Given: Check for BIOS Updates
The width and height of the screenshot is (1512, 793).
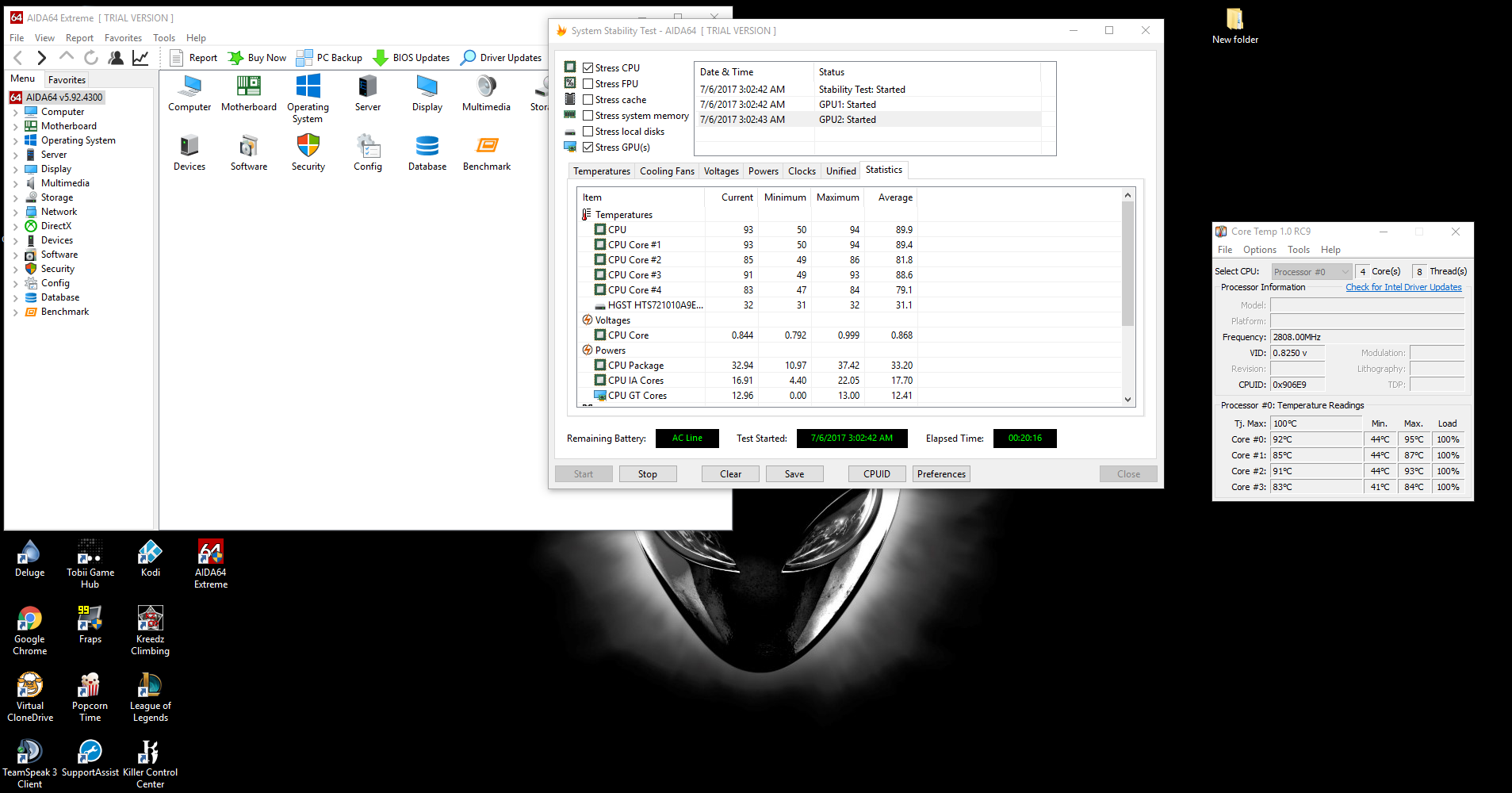Looking at the screenshot, I should point(411,57).
